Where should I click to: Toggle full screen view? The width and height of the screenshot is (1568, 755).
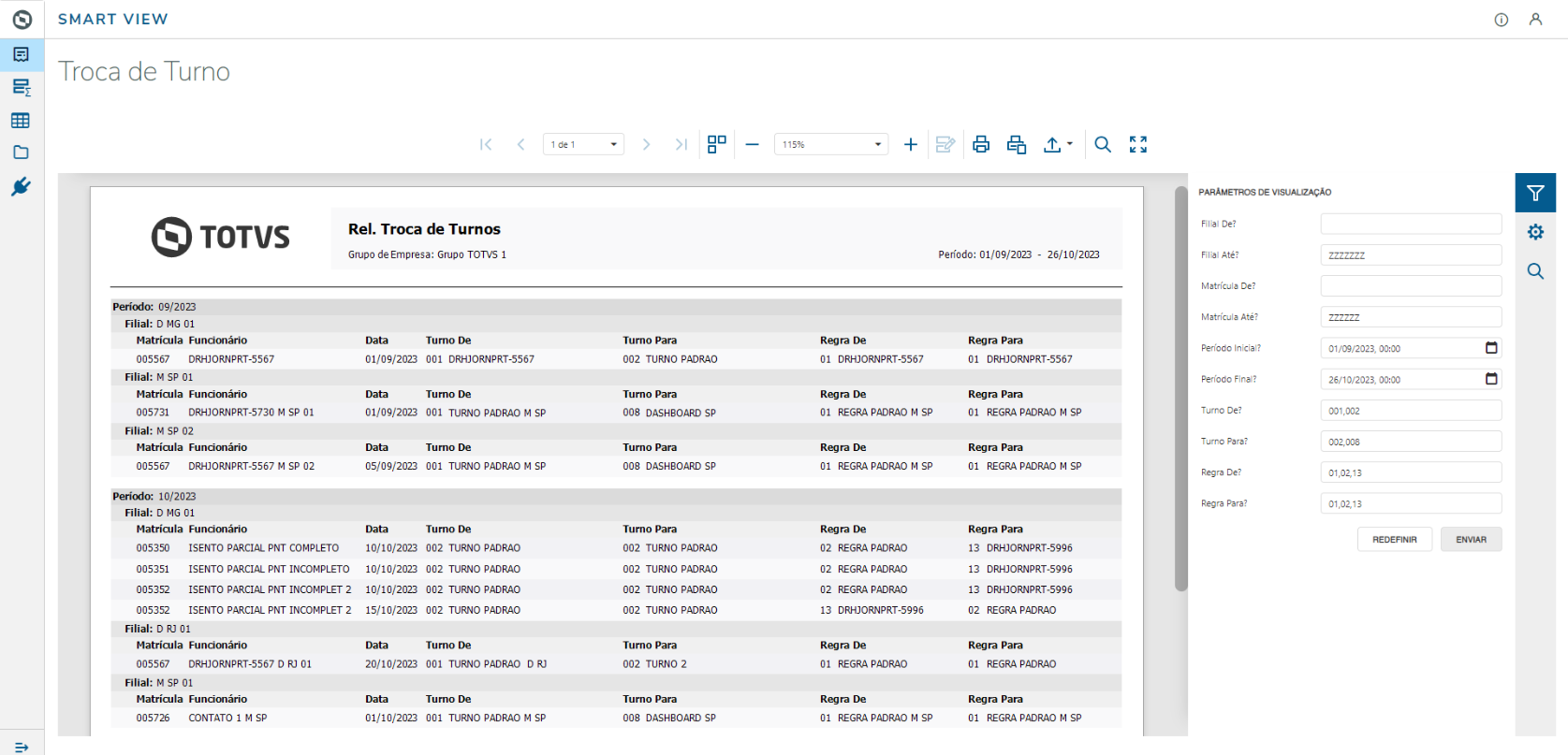(x=1138, y=144)
